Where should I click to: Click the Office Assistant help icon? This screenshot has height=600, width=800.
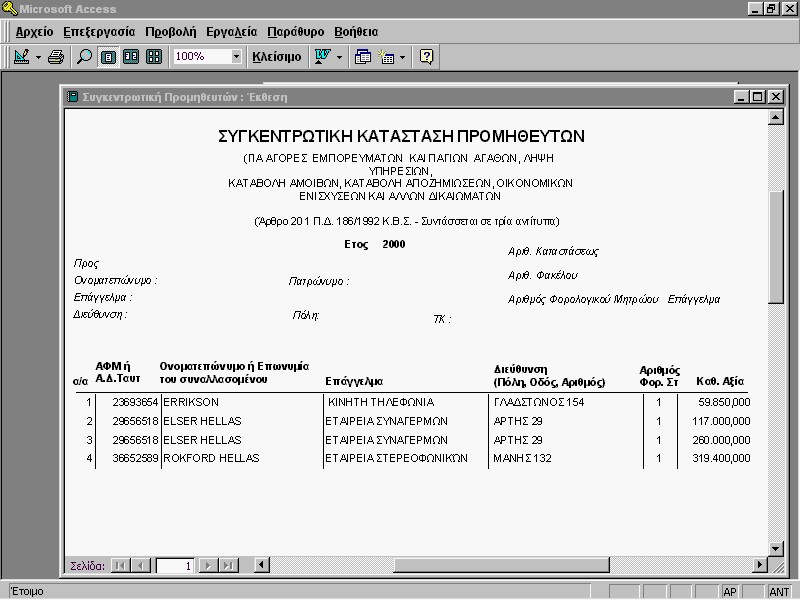pos(427,56)
